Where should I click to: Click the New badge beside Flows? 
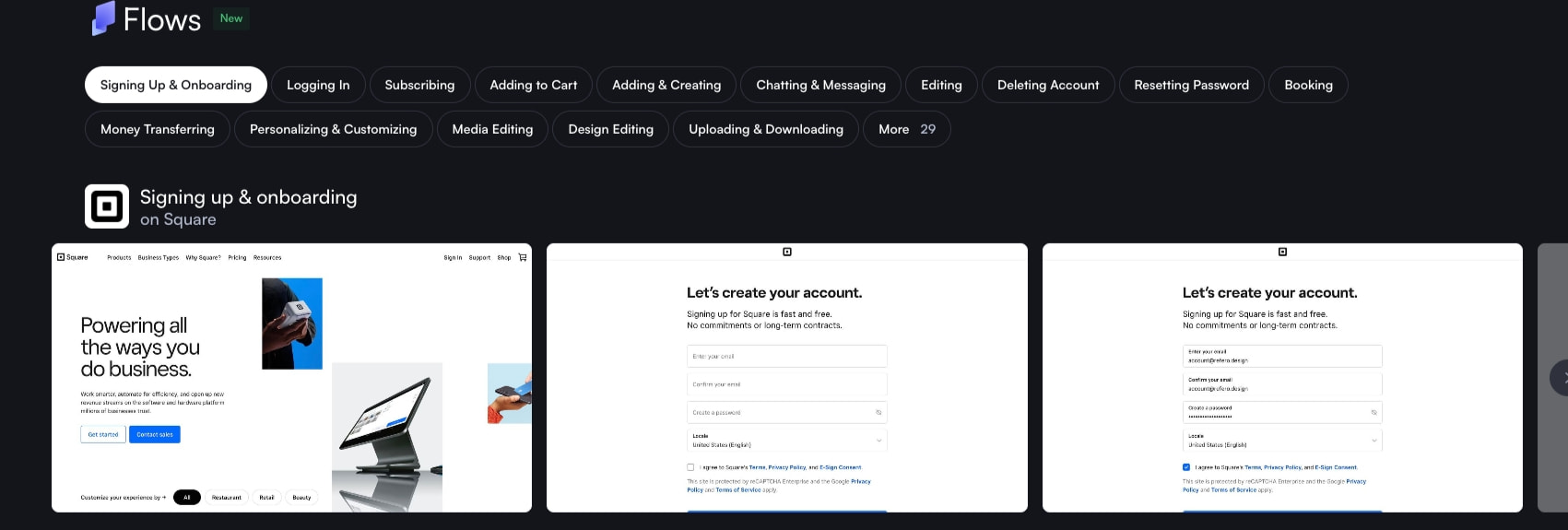click(x=231, y=18)
